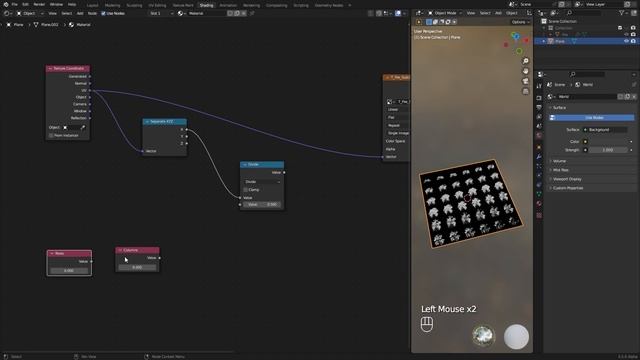640x360 pixels.
Task: Open the Modifier wrench properties tab
Action: (539, 156)
